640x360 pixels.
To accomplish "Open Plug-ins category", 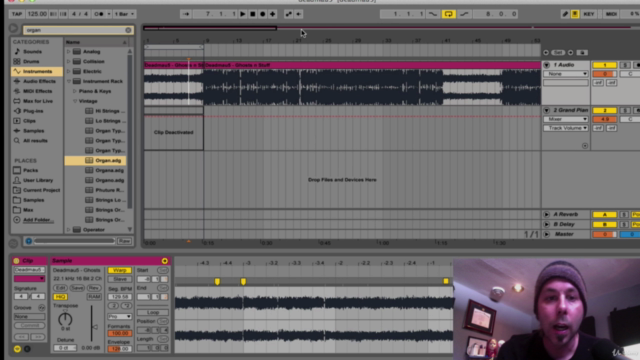I will [x=33, y=111].
